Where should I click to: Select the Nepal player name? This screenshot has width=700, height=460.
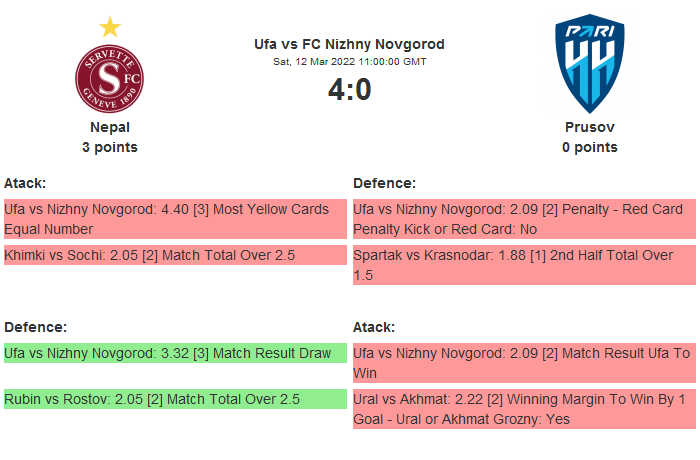coord(110,127)
